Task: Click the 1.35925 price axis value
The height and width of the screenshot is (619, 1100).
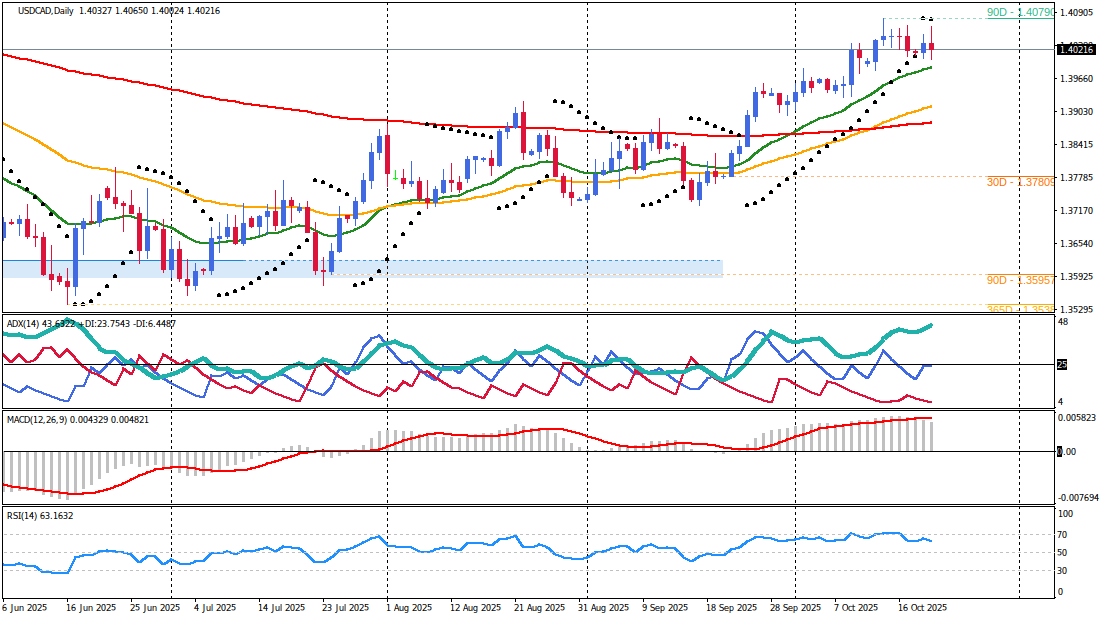Action: pos(1079,277)
